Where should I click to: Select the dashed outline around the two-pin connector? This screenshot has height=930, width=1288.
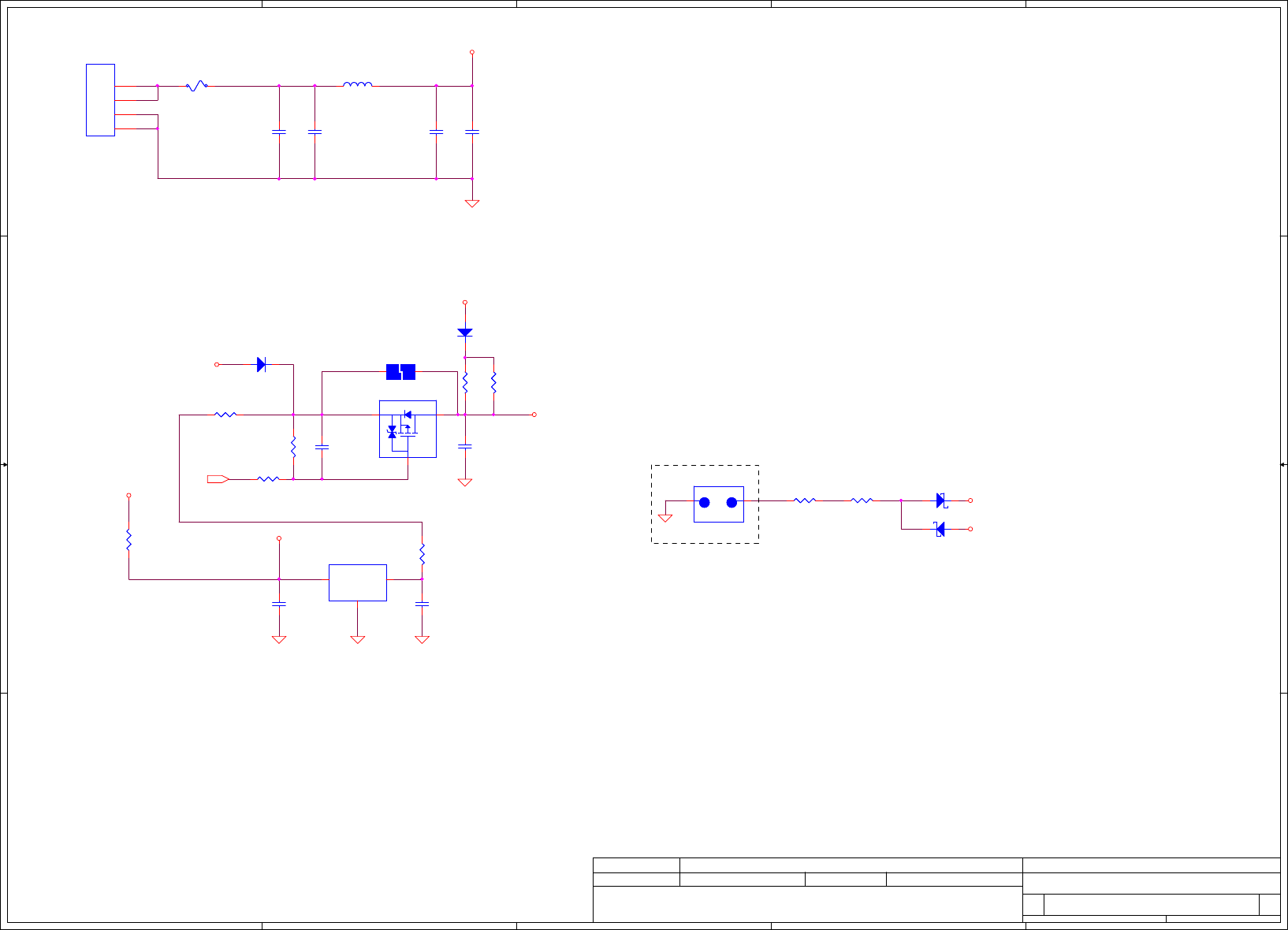[705, 504]
